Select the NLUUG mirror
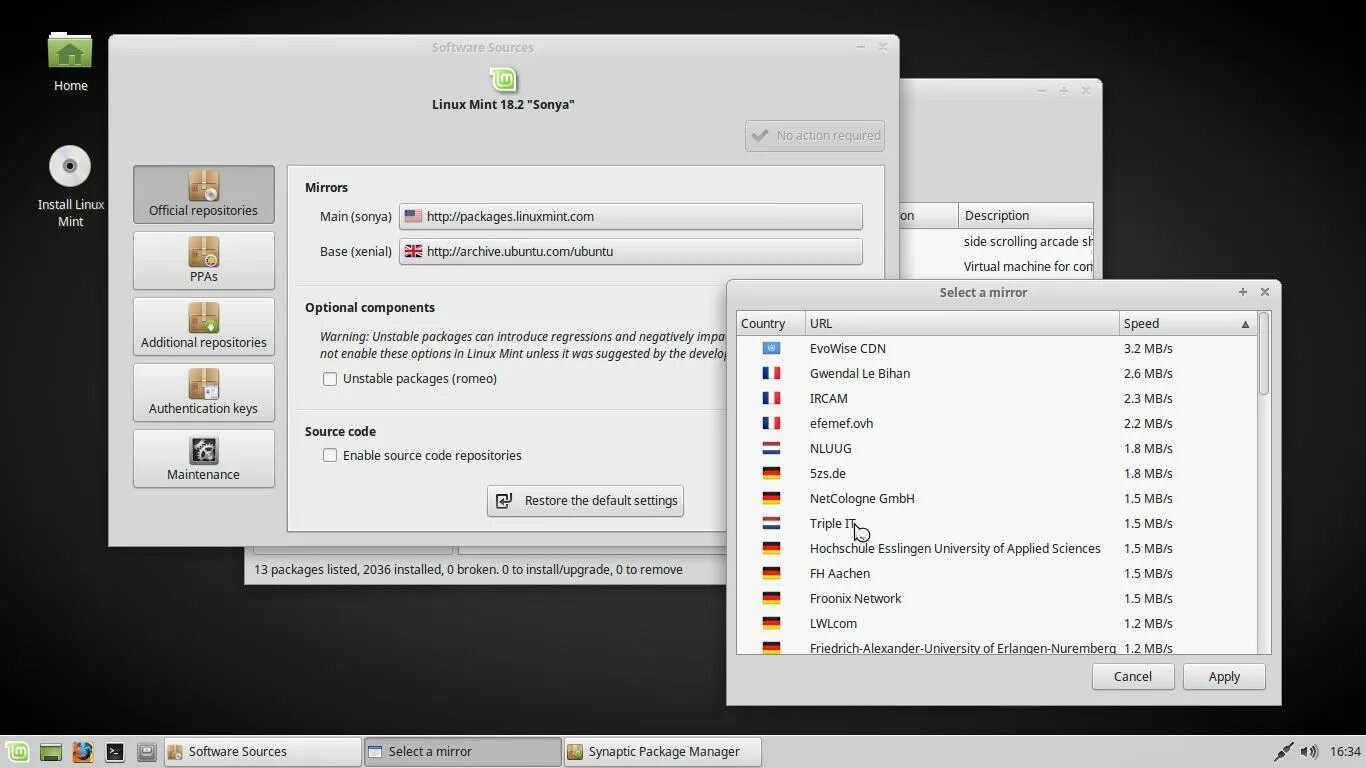The height and width of the screenshot is (768, 1366). [996, 448]
